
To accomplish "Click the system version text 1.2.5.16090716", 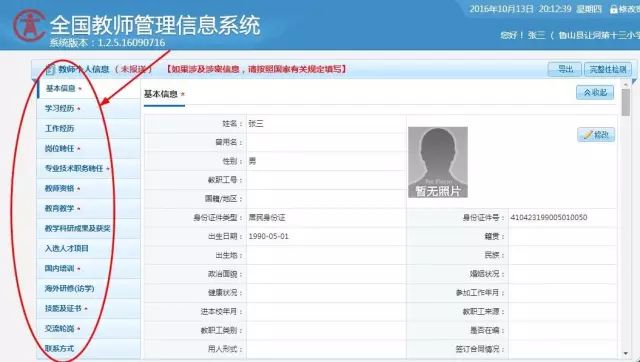I will pyautogui.click(x=131, y=42).
